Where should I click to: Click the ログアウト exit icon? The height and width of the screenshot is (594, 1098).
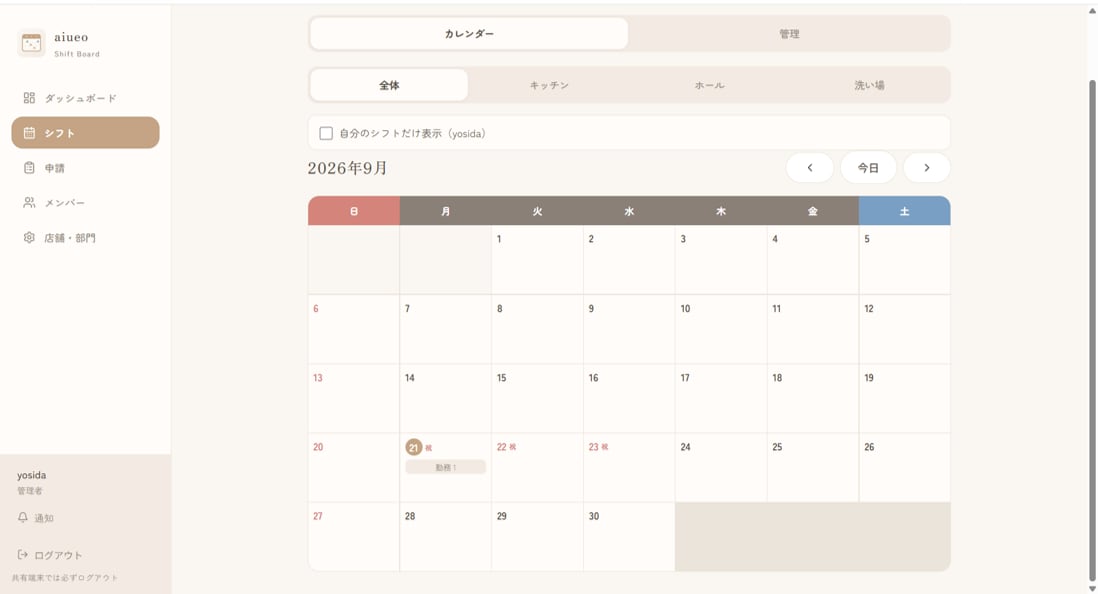(22, 554)
